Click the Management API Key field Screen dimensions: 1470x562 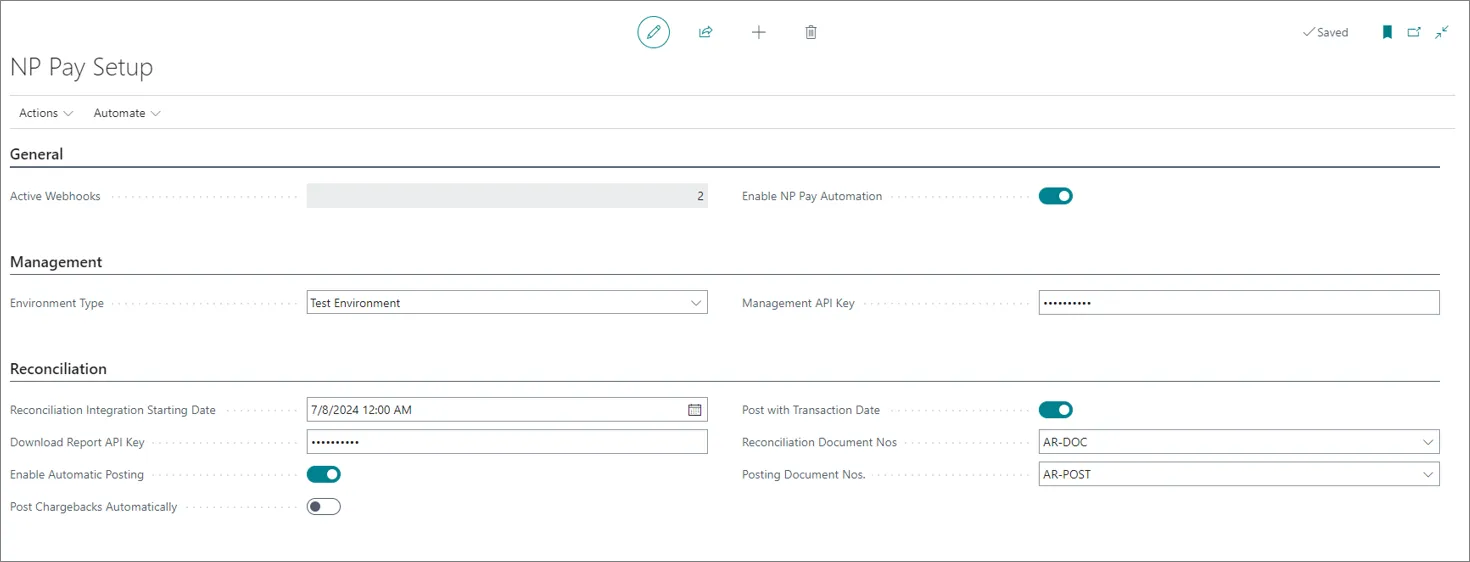pyautogui.click(x=1239, y=303)
